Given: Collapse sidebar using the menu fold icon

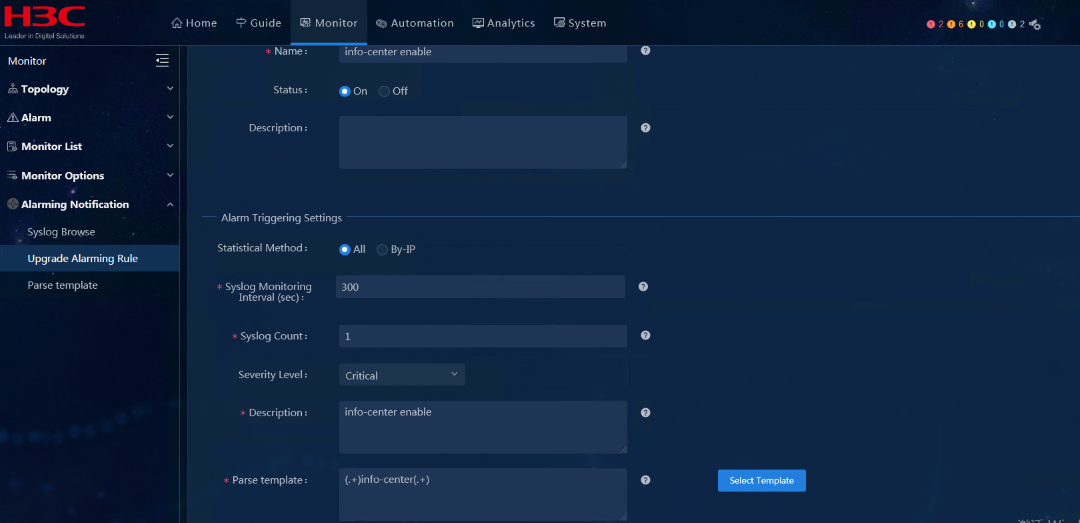Looking at the screenshot, I should pos(163,61).
